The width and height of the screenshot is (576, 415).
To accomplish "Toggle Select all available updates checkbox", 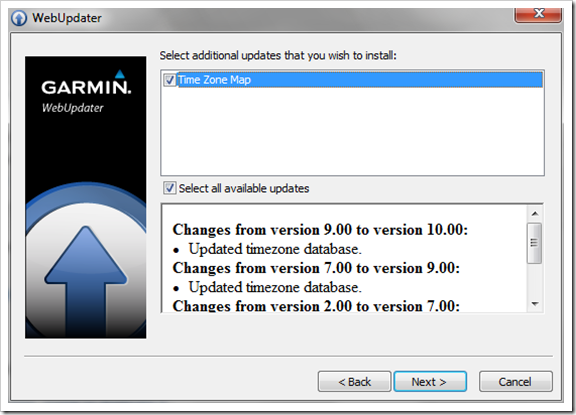I will click(169, 188).
